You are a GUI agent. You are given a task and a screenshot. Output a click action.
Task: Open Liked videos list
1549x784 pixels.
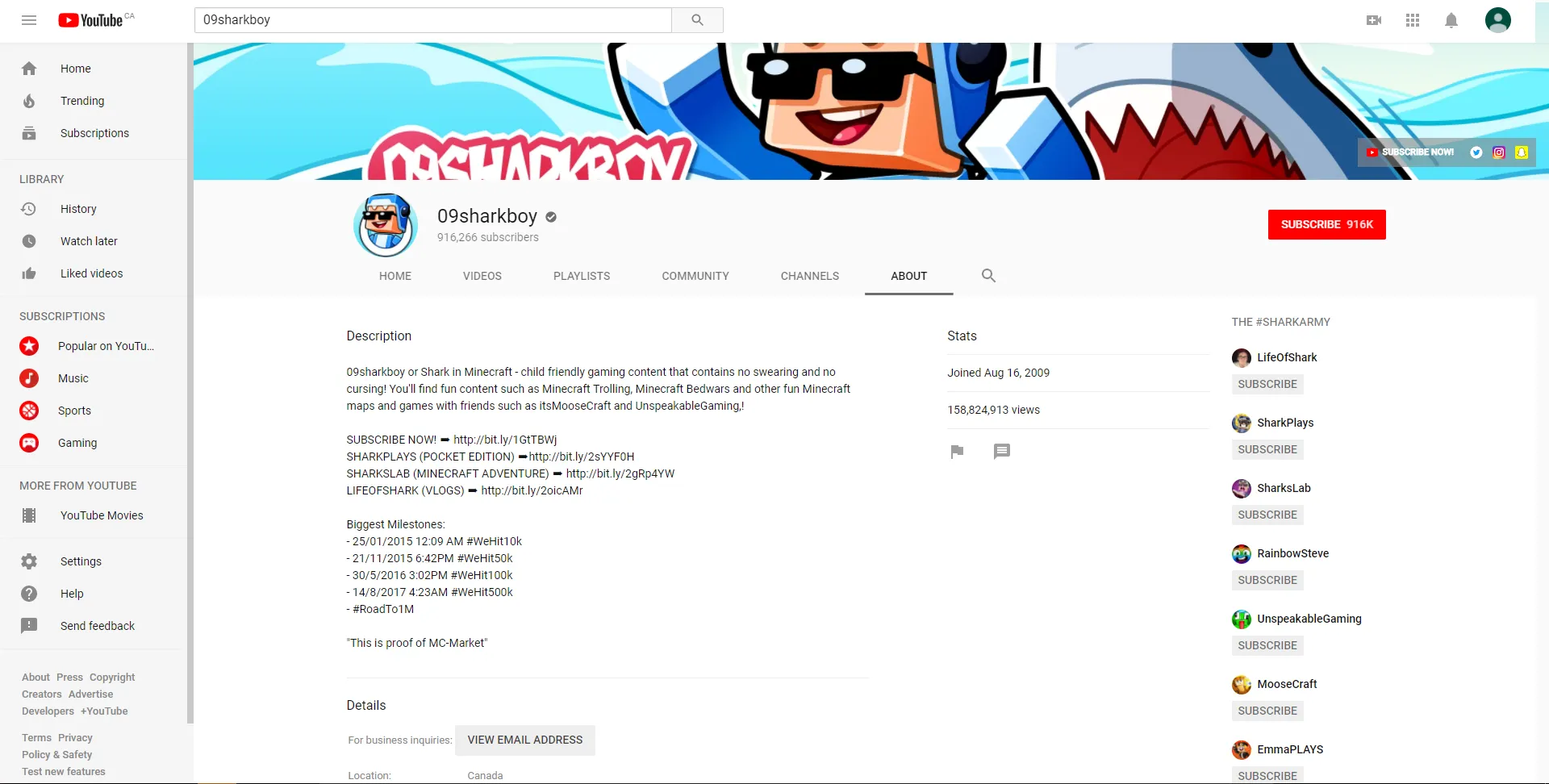click(94, 273)
